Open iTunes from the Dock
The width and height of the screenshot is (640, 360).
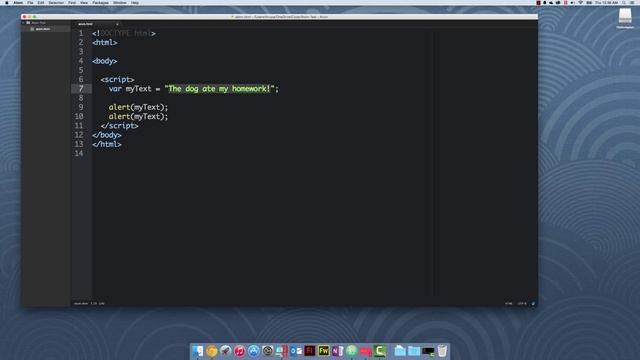point(240,351)
